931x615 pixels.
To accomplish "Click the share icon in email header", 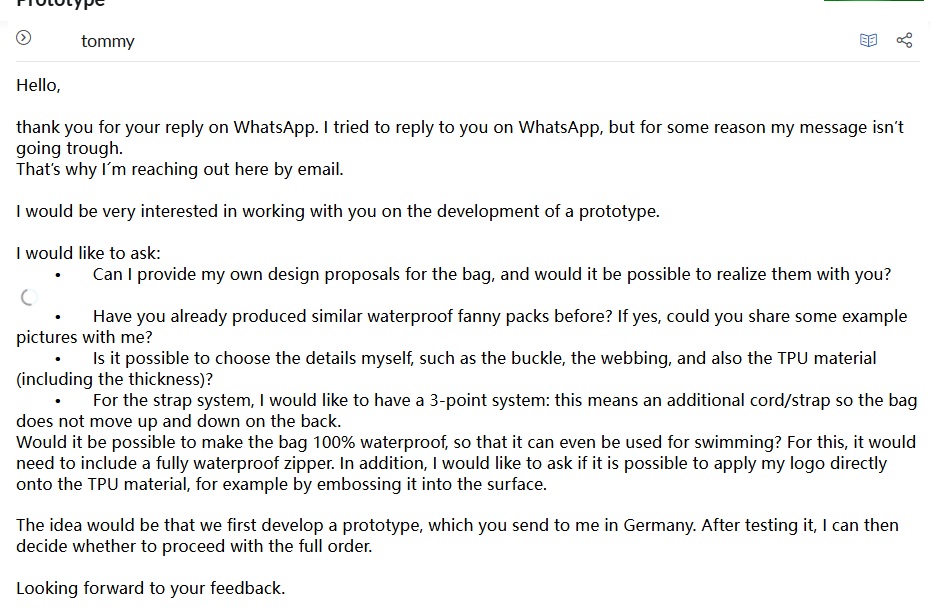I will pos(904,40).
